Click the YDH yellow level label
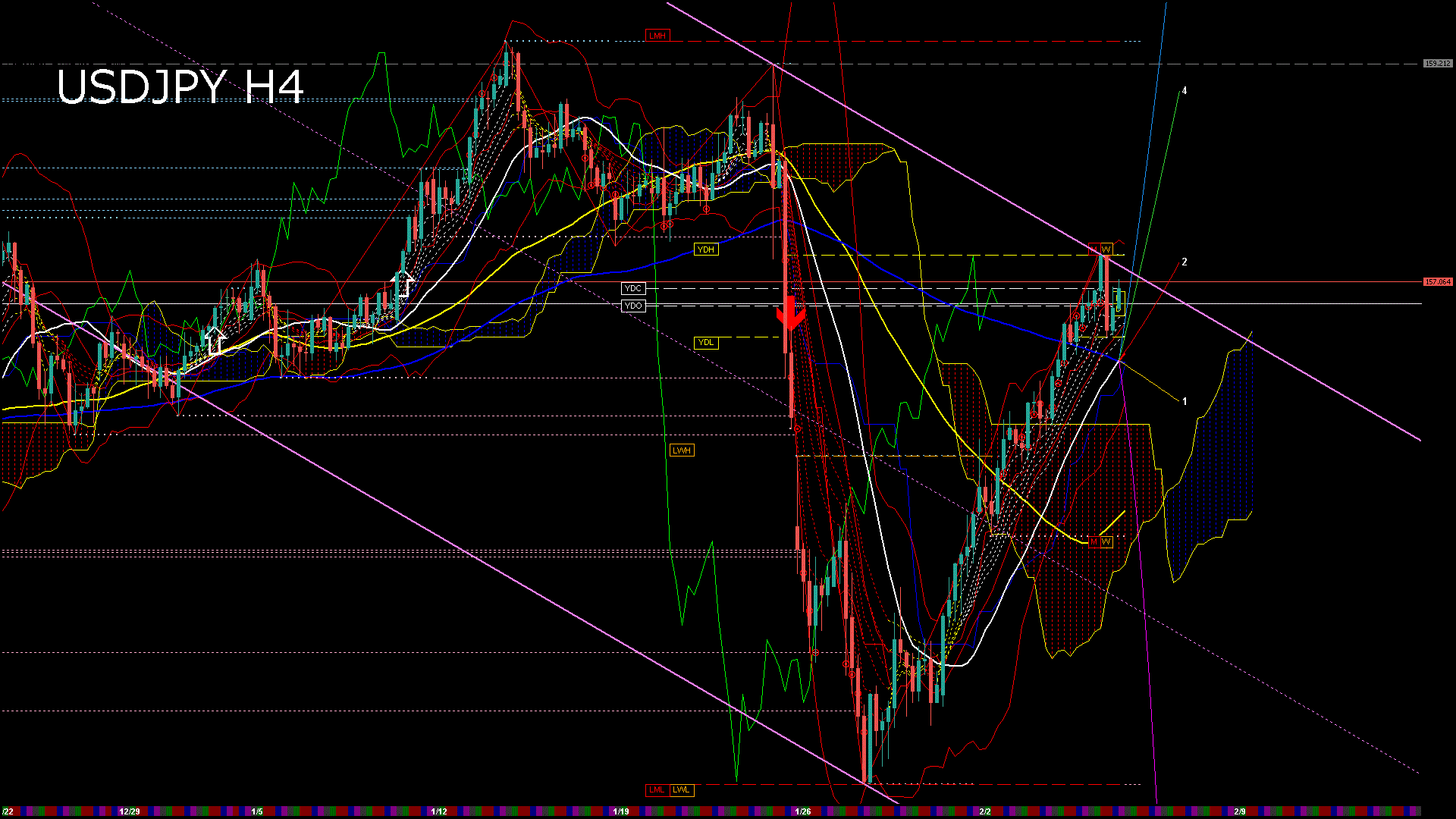Image resolution: width=1456 pixels, height=819 pixels. coord(705,249)
